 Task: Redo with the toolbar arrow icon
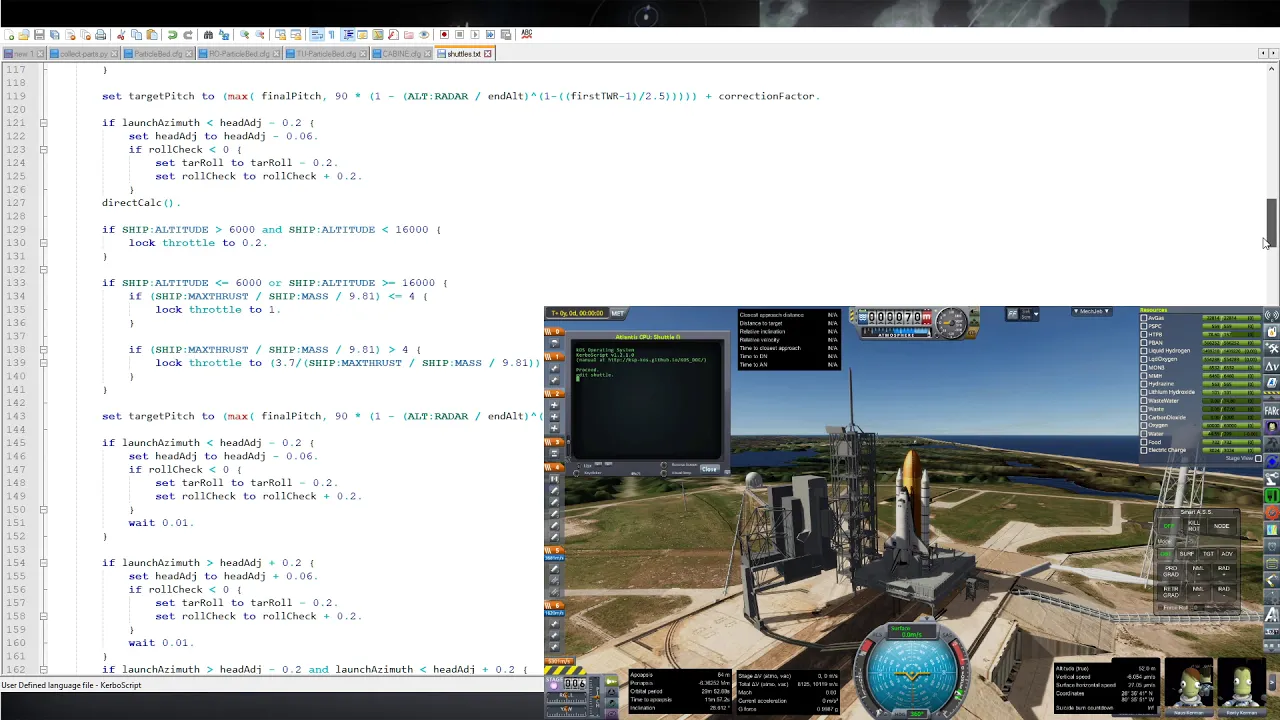[188, 34]
